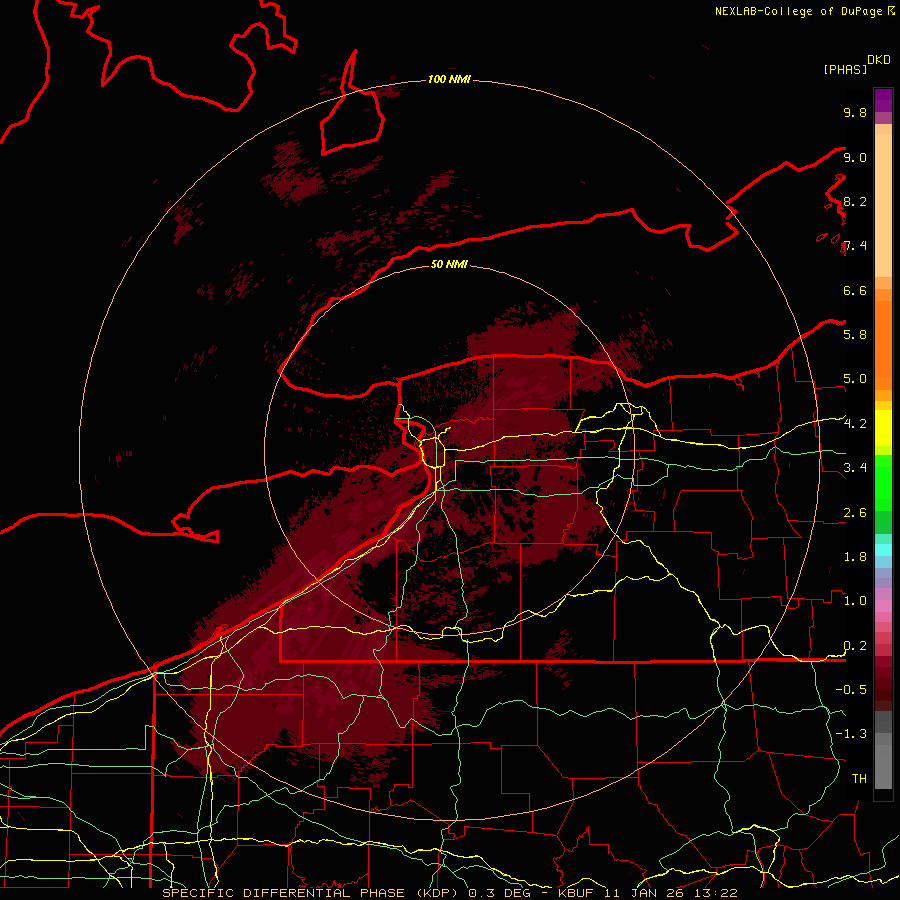Click the 4.2 value on the color scale

click(x=855, y=424)
